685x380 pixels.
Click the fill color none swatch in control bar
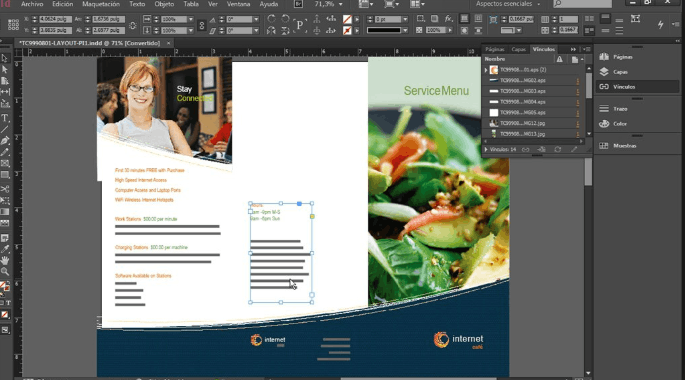(x=347, y=19)
